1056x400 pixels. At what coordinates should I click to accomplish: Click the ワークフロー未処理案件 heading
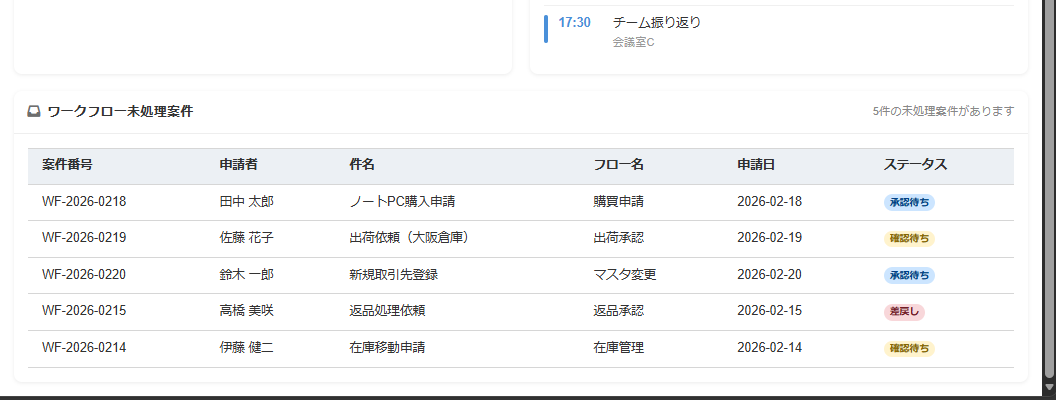coord(120,112)
